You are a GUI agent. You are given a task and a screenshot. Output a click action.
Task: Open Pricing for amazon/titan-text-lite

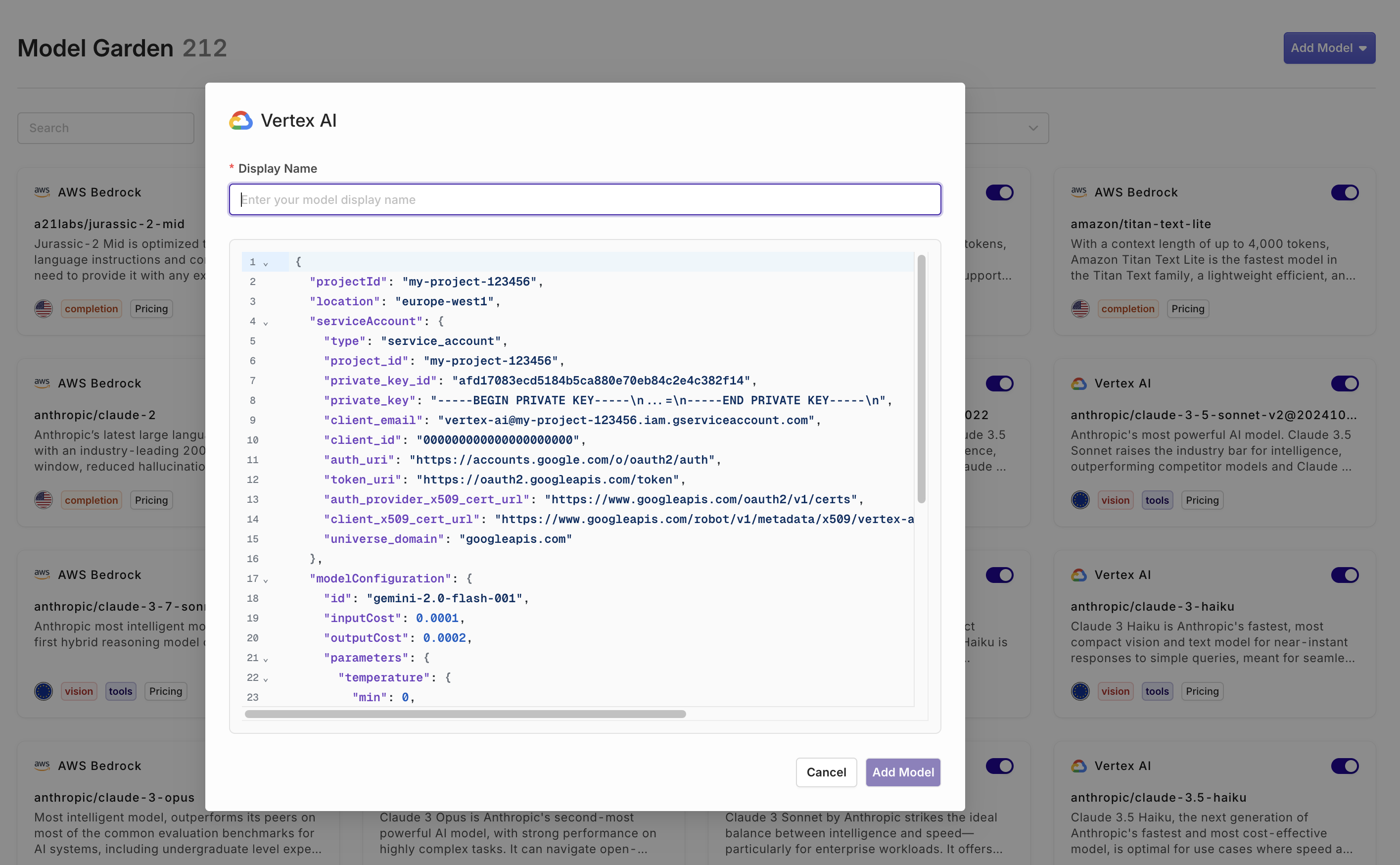pos(1187,309)
